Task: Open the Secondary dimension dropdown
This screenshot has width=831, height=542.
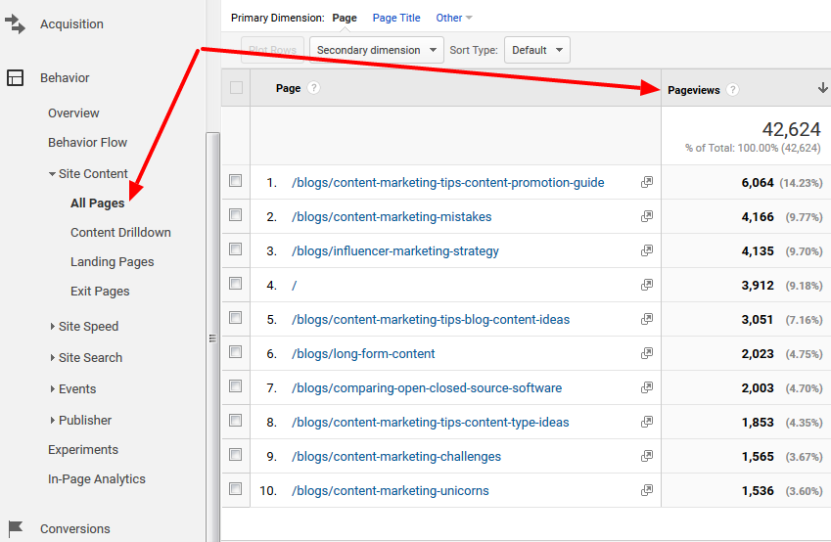Action: point(376,50)
